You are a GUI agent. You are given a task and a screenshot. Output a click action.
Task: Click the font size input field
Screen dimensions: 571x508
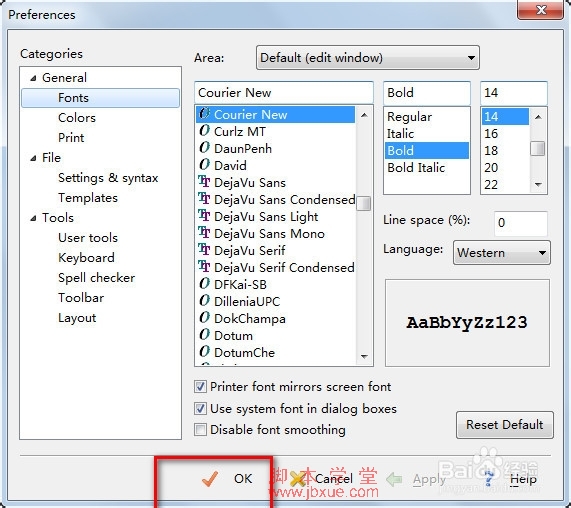(514, 92)
